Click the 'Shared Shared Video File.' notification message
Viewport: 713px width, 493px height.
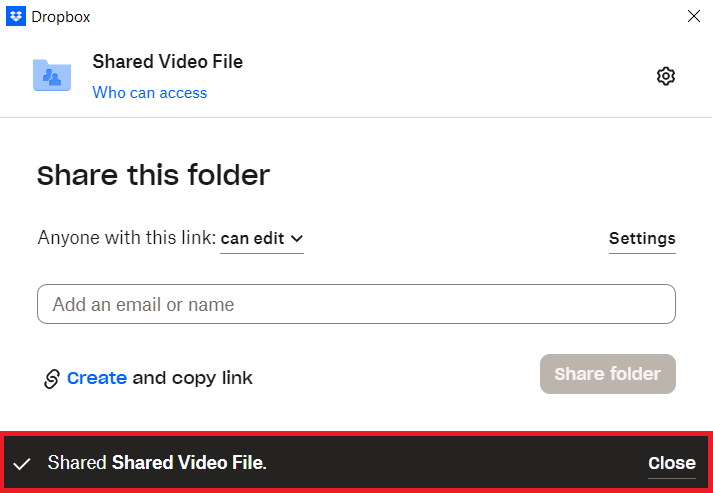coord(157,463)
